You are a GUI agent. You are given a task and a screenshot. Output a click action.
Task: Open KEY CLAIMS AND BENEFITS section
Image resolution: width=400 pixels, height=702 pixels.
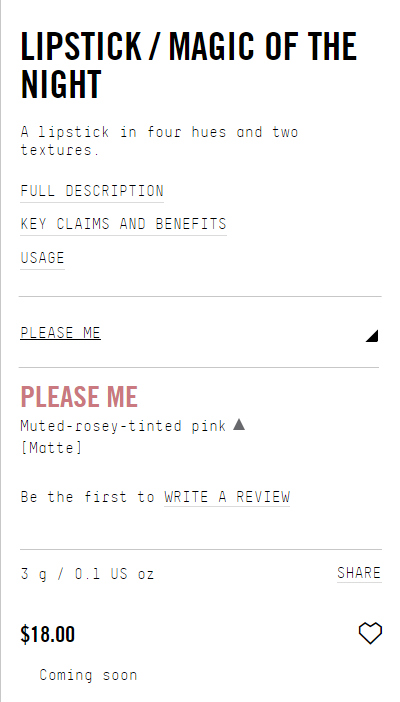tap(123, 223)
